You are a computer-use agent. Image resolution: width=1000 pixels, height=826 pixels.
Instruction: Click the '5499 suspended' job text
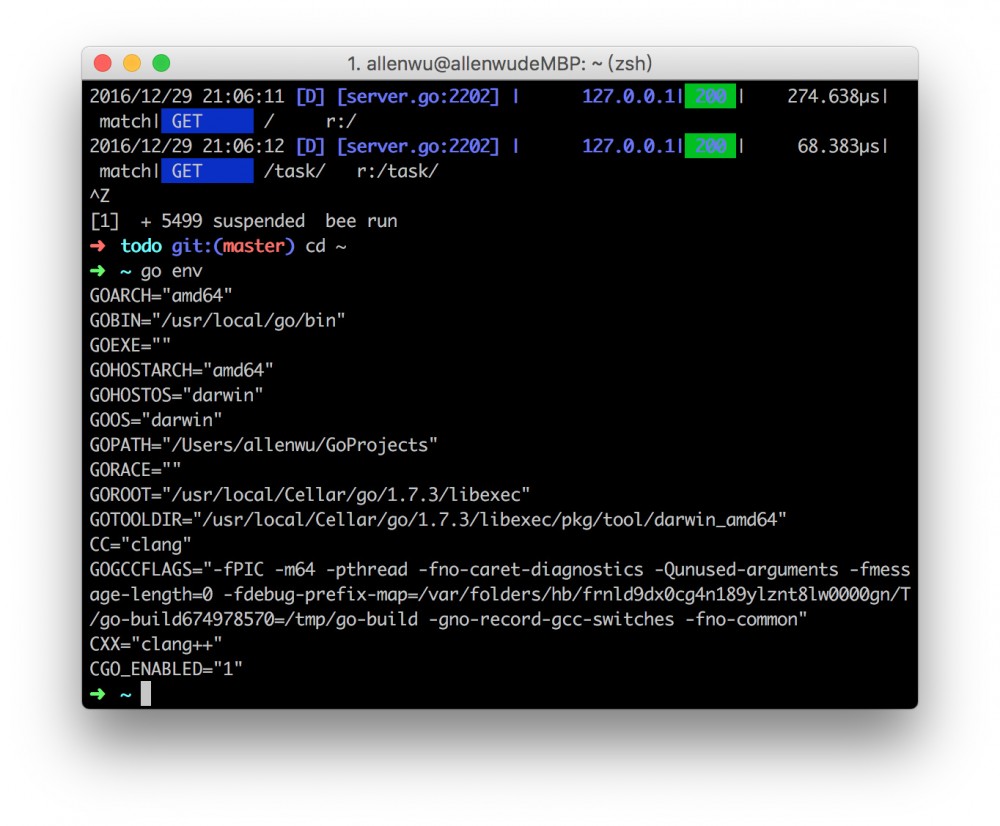[233, 221]
